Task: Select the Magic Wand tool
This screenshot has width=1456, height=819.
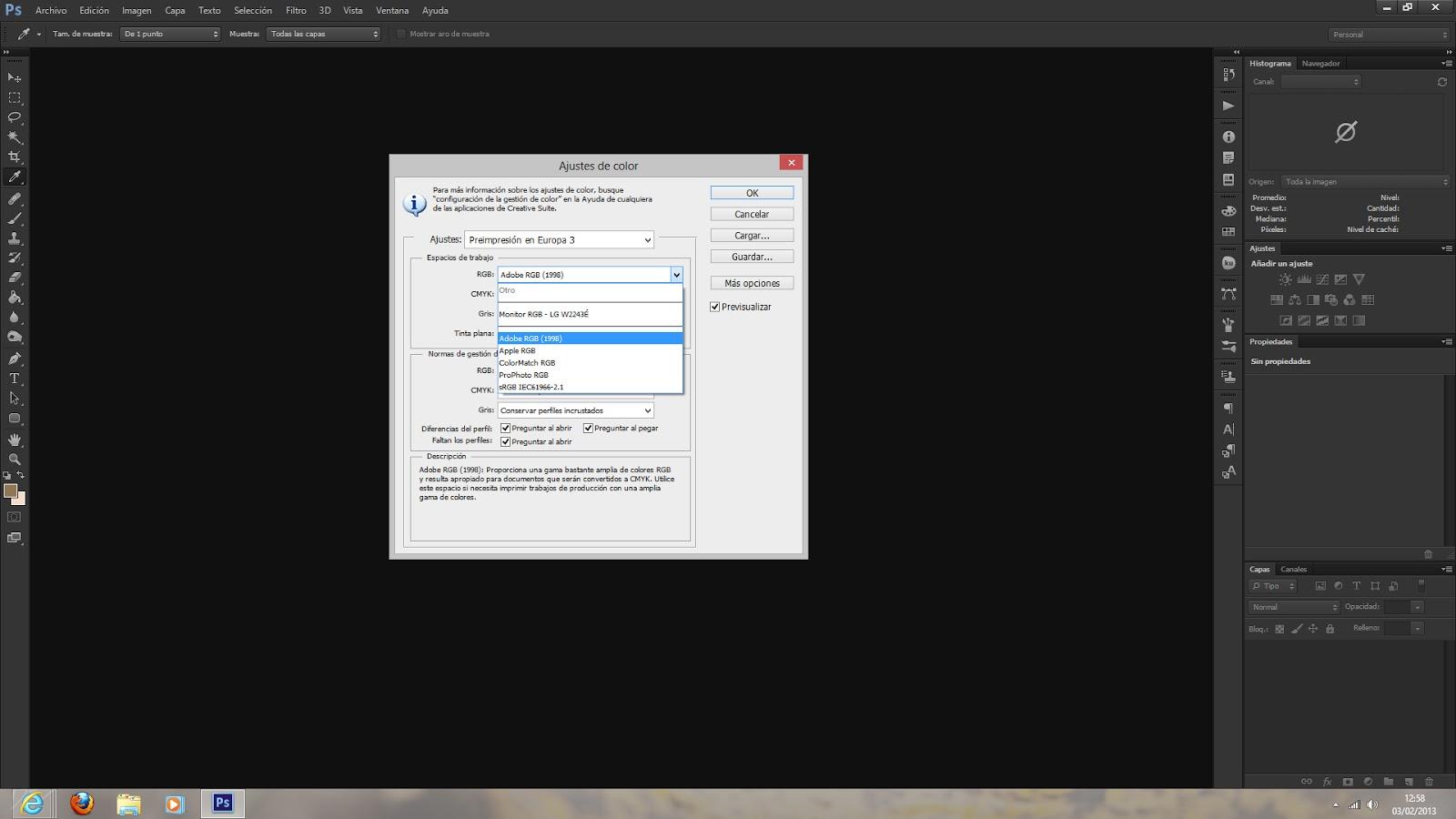Action: [15, 137]
